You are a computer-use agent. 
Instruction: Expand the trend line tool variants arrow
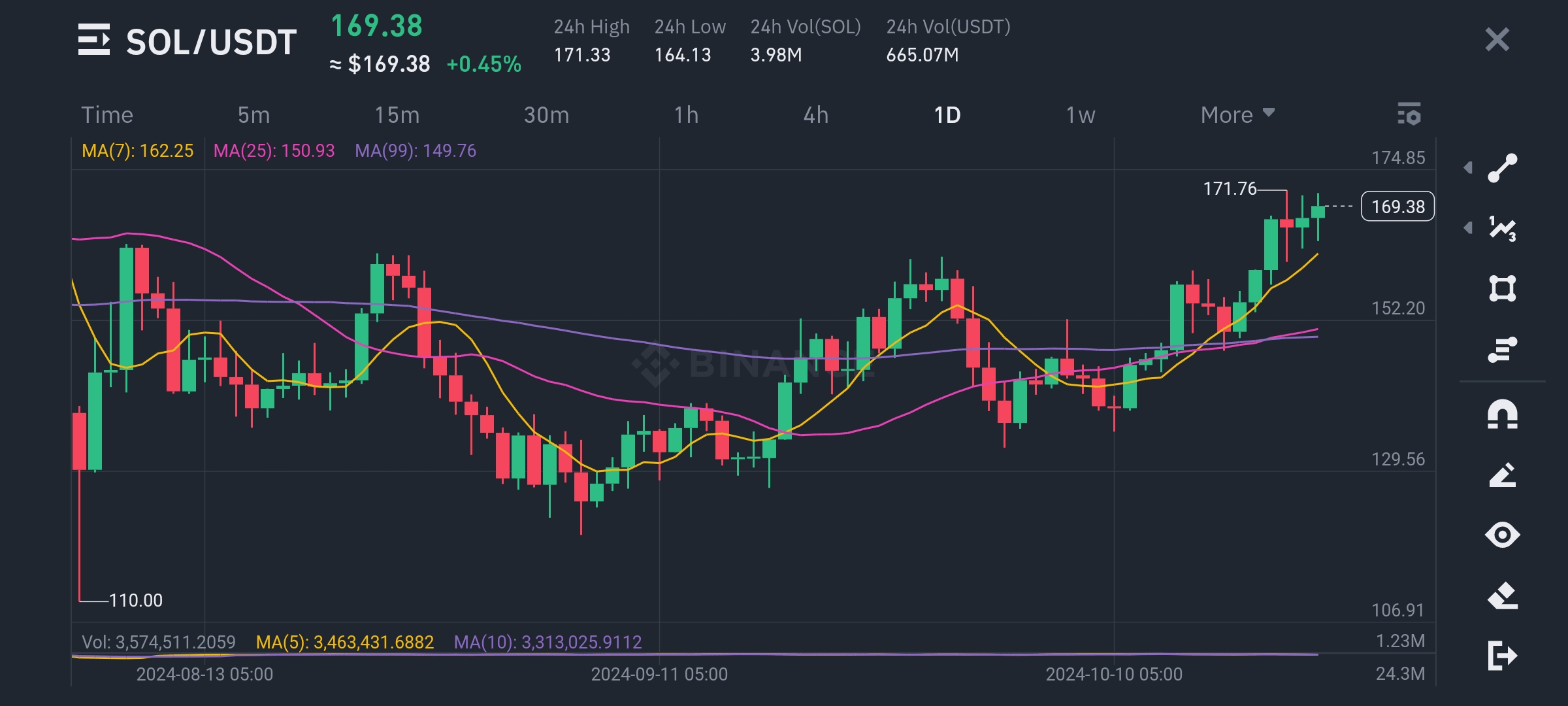(x=1468, y=168)
